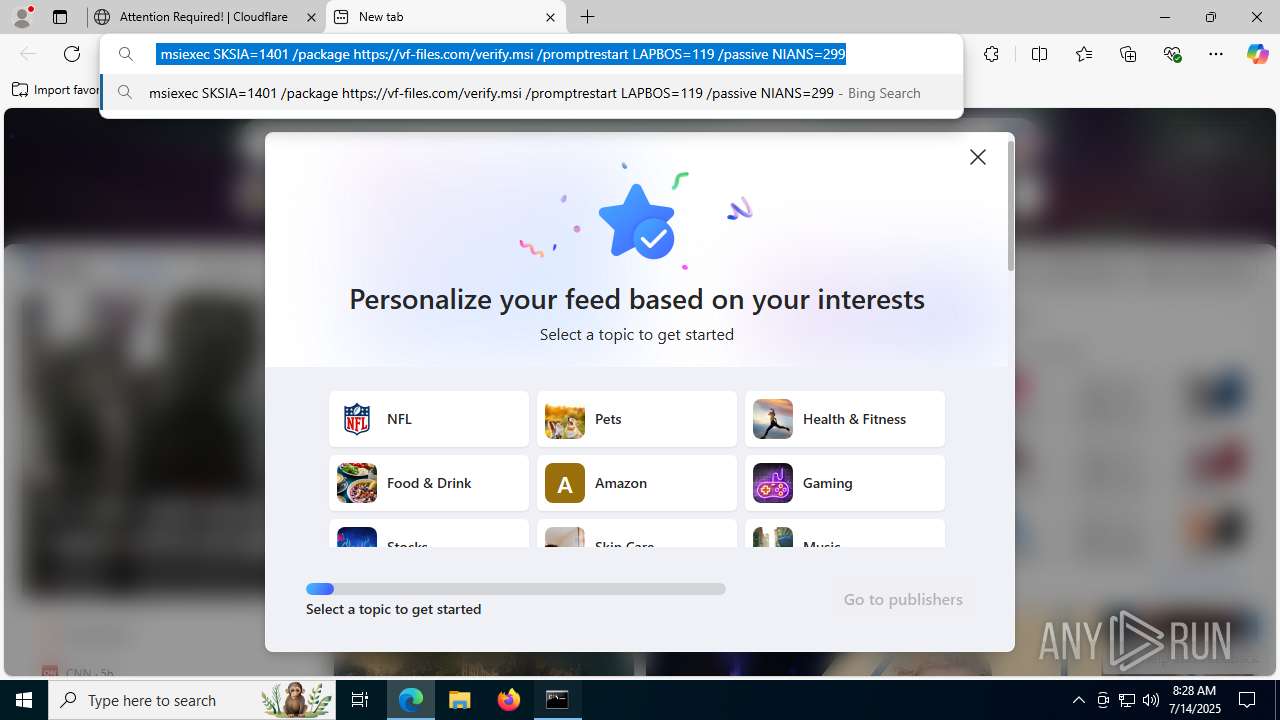Open the browser profile icon
This screenshot has height=720, width=1280.
(22, 17)
